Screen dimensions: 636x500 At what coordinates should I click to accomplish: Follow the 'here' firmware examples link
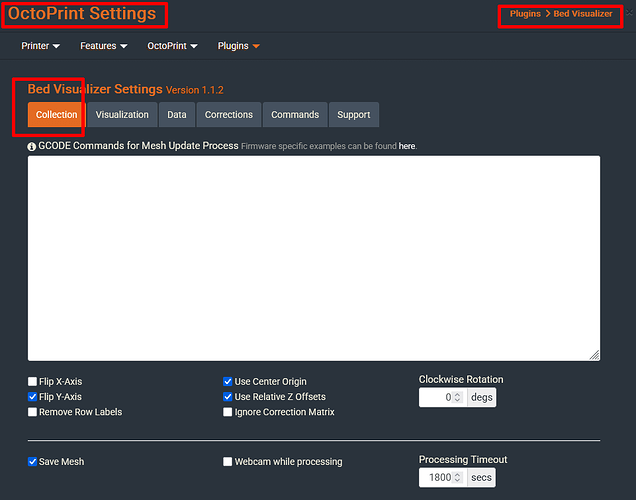click(x=406, y=146)
